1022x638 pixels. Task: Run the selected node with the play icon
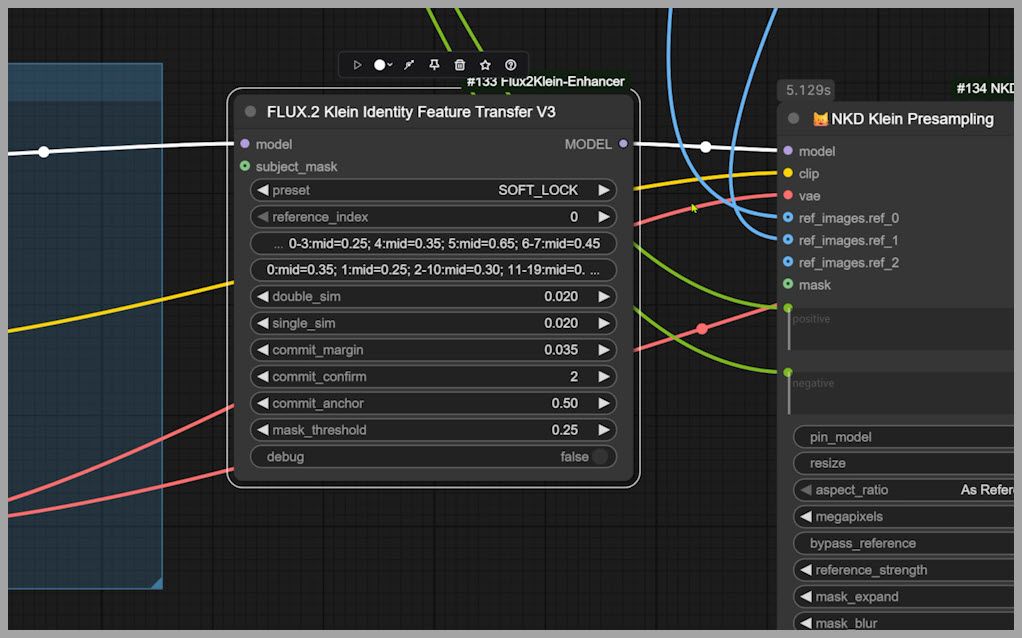click(x=357, y=65)
